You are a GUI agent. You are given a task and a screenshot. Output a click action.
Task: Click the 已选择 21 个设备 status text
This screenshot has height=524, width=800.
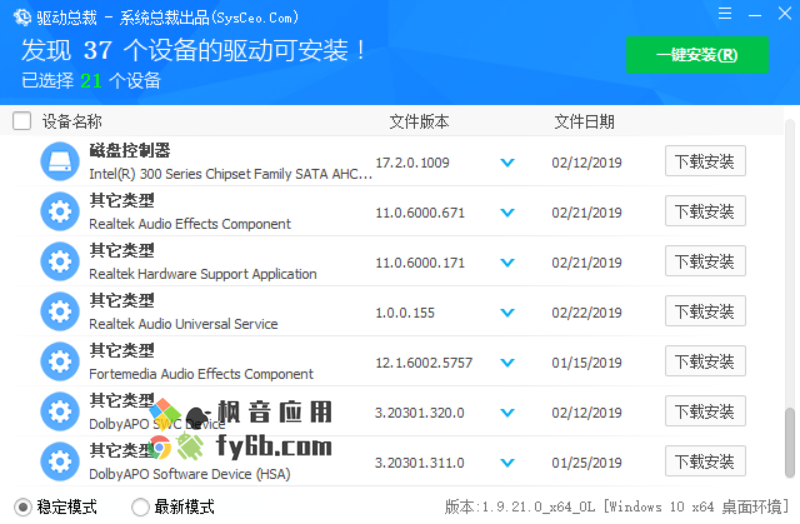91,81
